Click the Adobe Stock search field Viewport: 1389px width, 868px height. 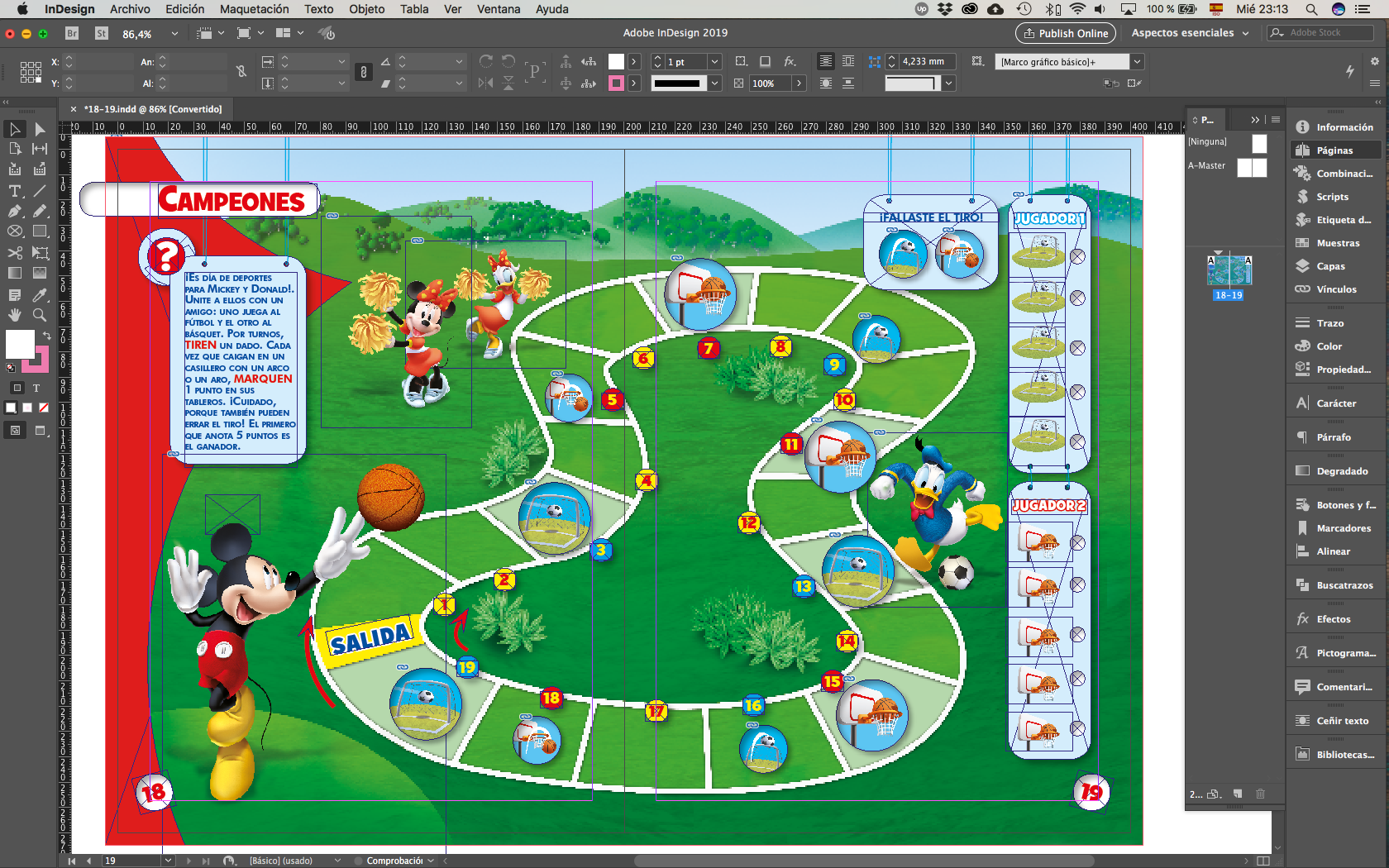tap(1320, 33)
